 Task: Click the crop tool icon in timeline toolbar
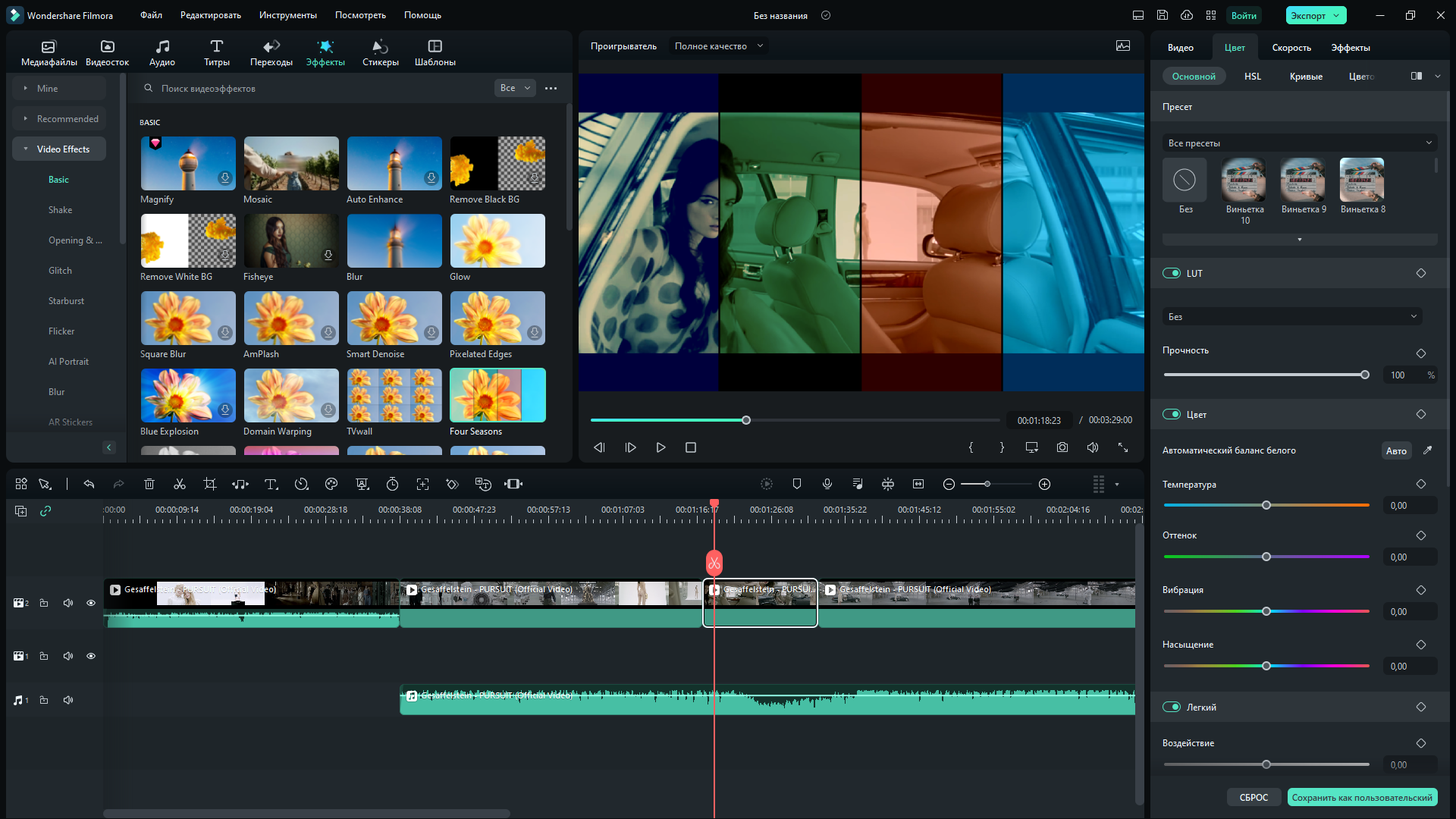pyautogui.click(x=210, y=484)
